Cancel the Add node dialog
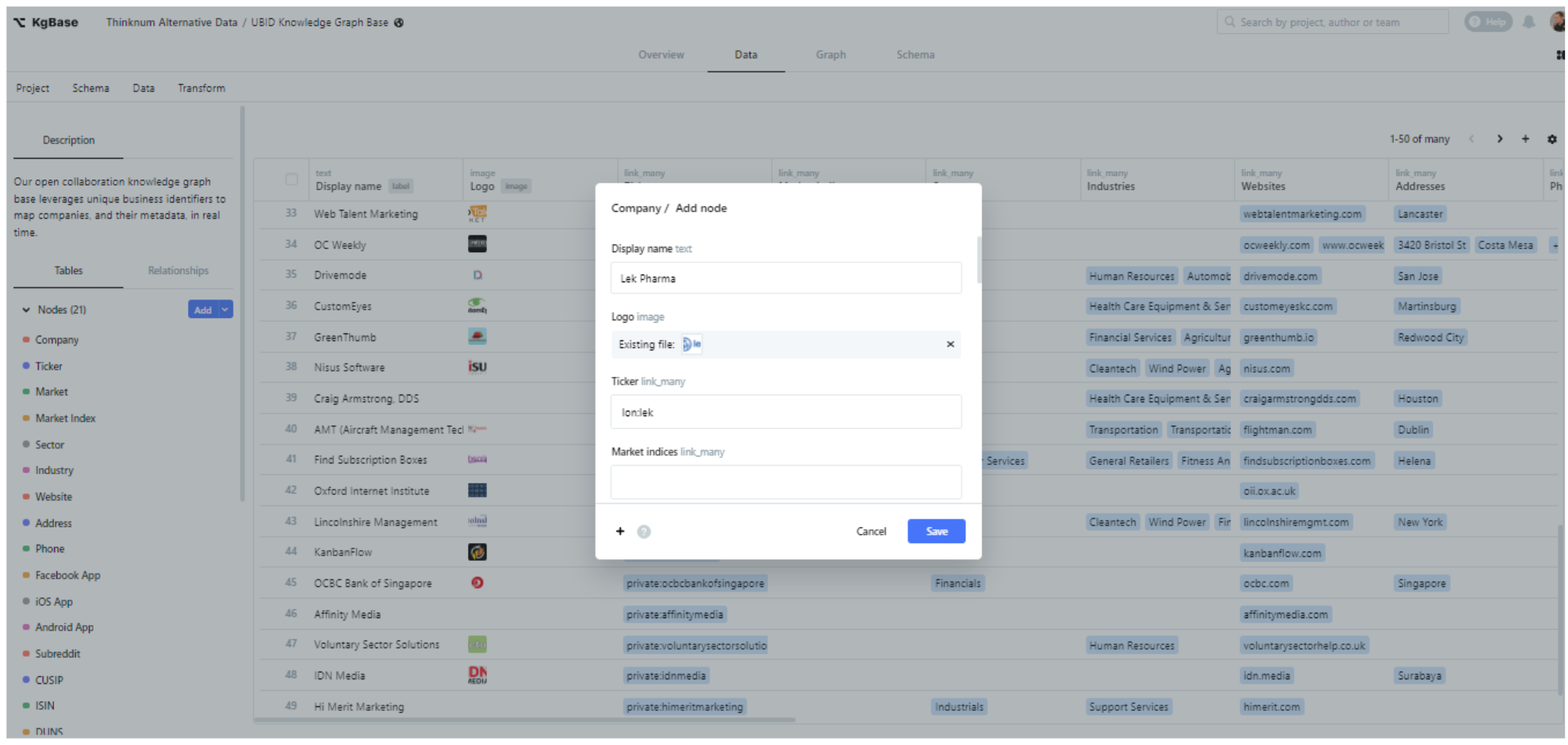The height and width of the screenshot is (745, 1568). (871, 531)
